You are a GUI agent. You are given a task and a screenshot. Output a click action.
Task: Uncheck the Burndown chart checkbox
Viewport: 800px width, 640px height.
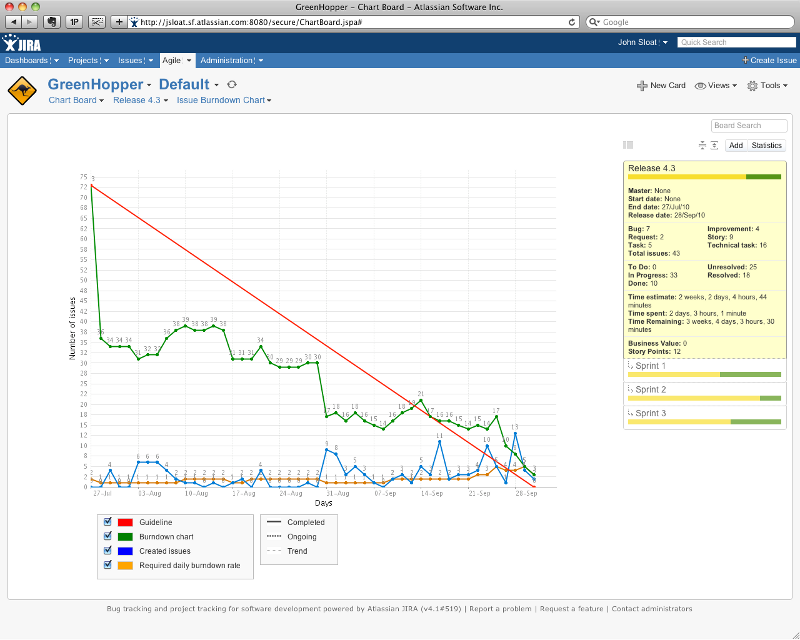[108, 536]
